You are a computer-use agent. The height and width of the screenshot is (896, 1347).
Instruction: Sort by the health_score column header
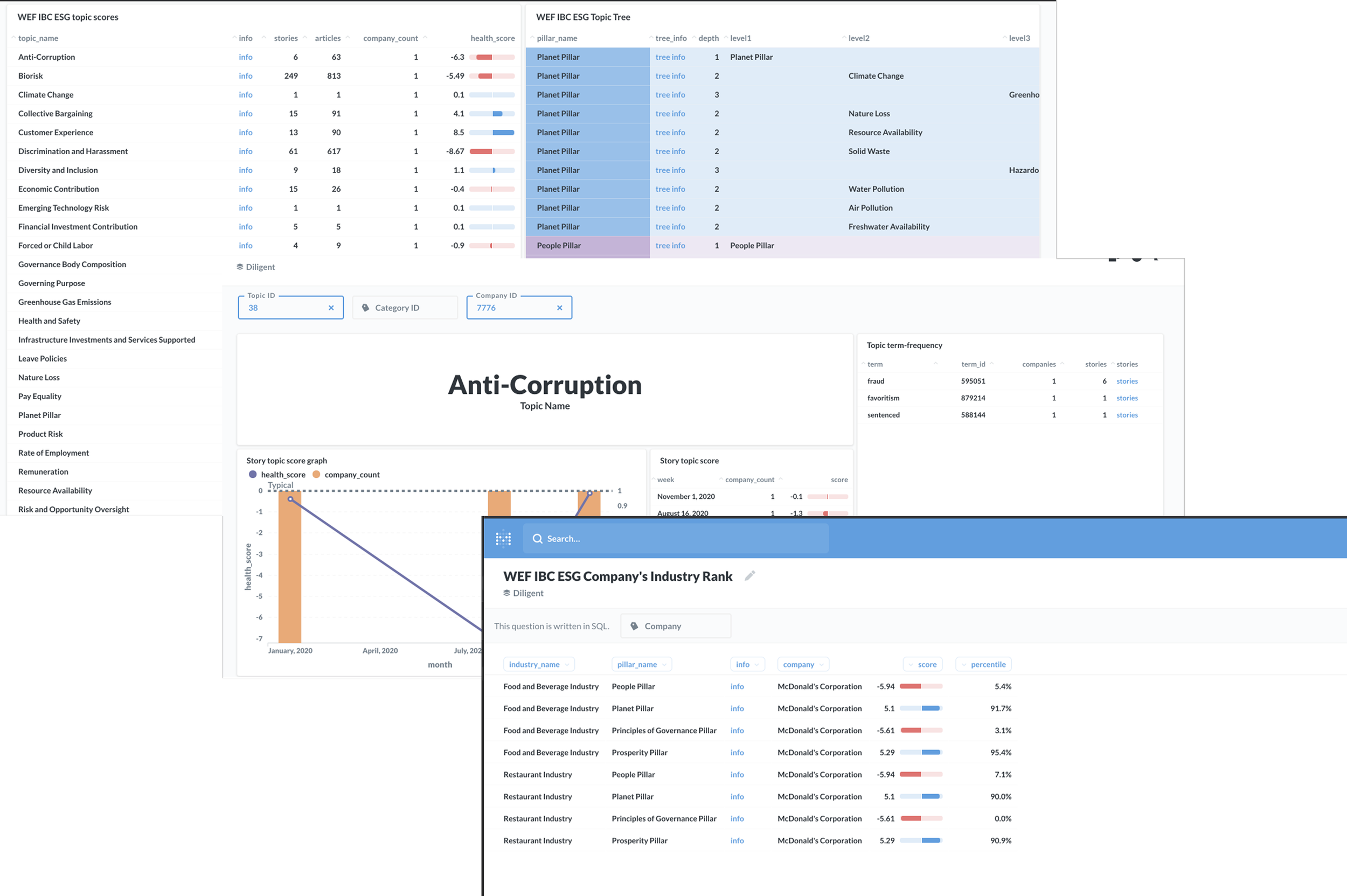click(x=492, y=38)
